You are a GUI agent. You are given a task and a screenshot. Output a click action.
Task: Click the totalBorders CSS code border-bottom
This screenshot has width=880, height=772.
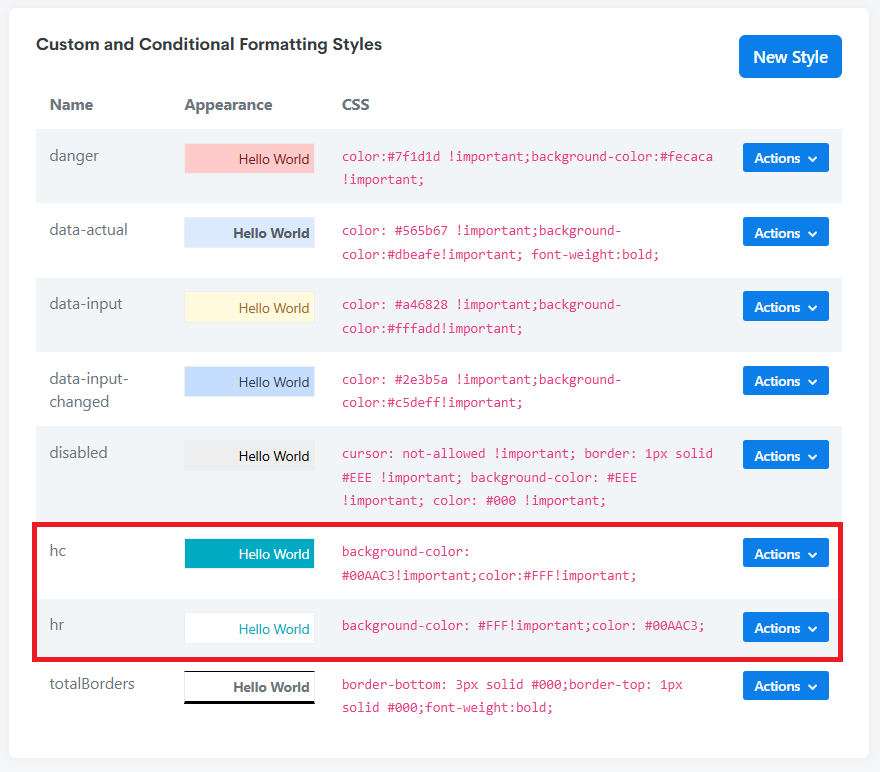click(512, 696)
